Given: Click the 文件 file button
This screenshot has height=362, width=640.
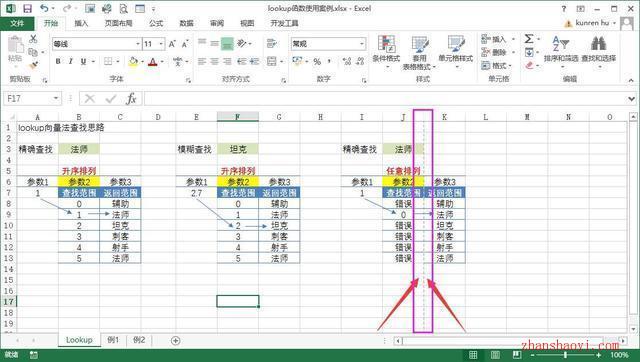Looking at the screenshot, I should coord(17,23).
